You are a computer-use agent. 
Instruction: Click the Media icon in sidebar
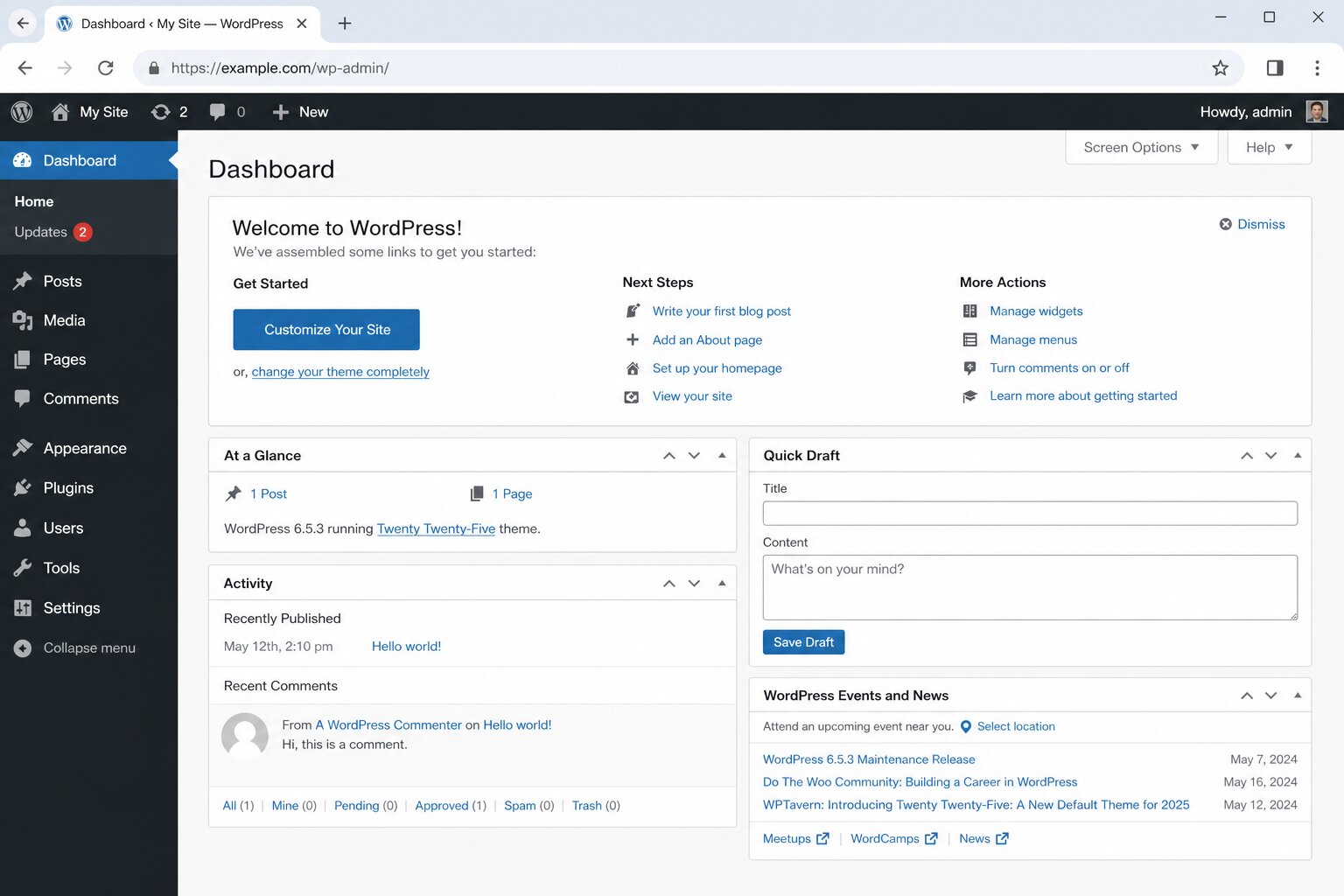[x=23, y=320]
